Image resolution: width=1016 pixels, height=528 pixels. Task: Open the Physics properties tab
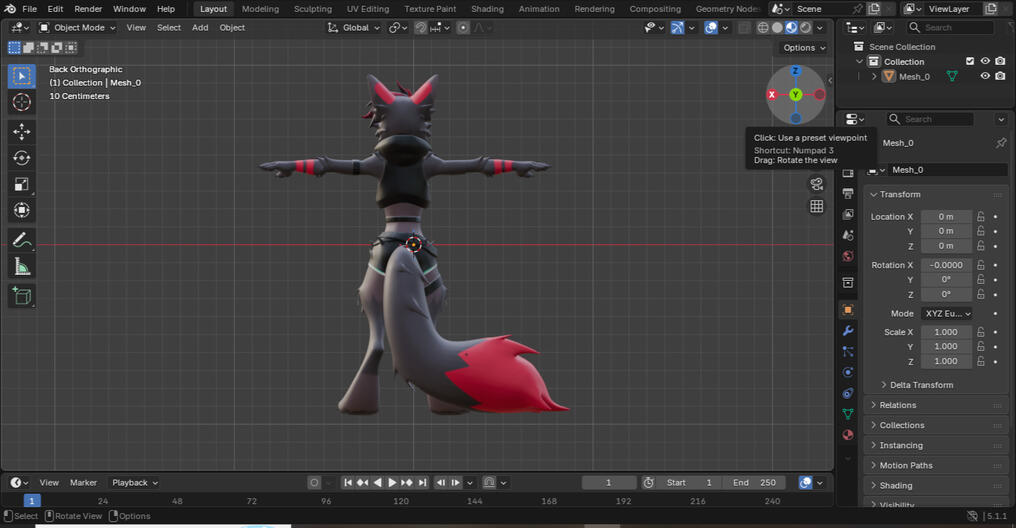pyautogui.click(x=848, y=372)
